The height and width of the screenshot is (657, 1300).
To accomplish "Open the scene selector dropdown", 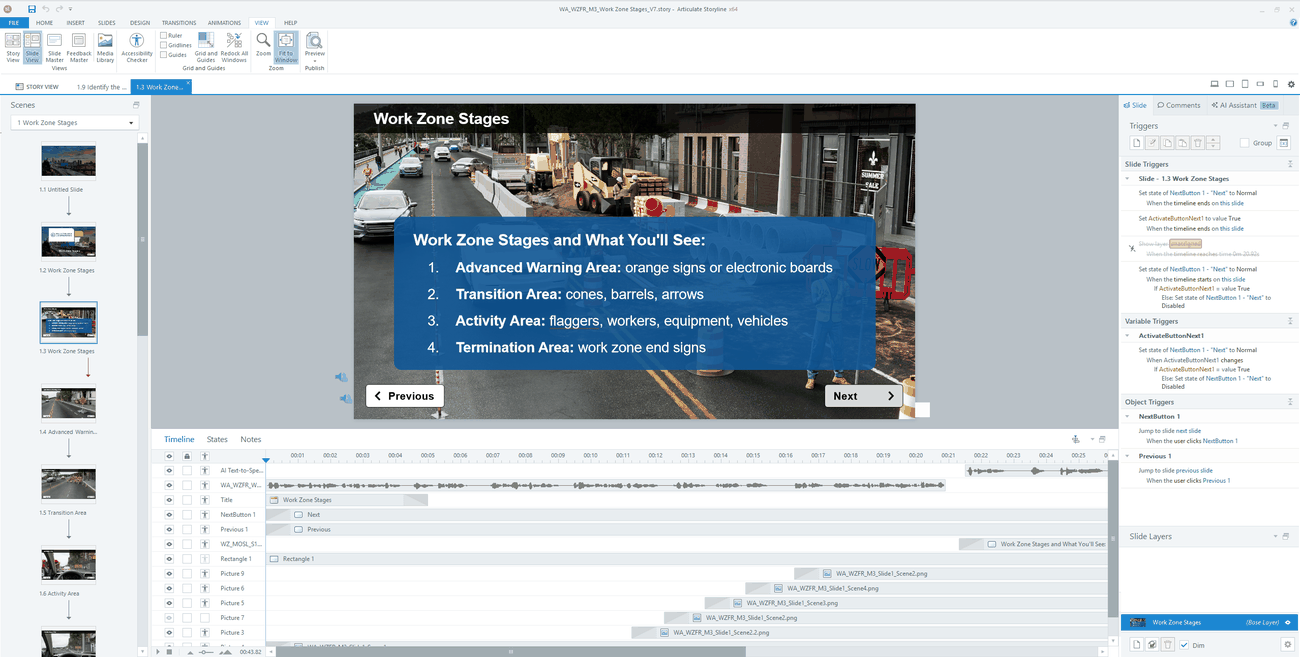I will [x=74, y=123].
